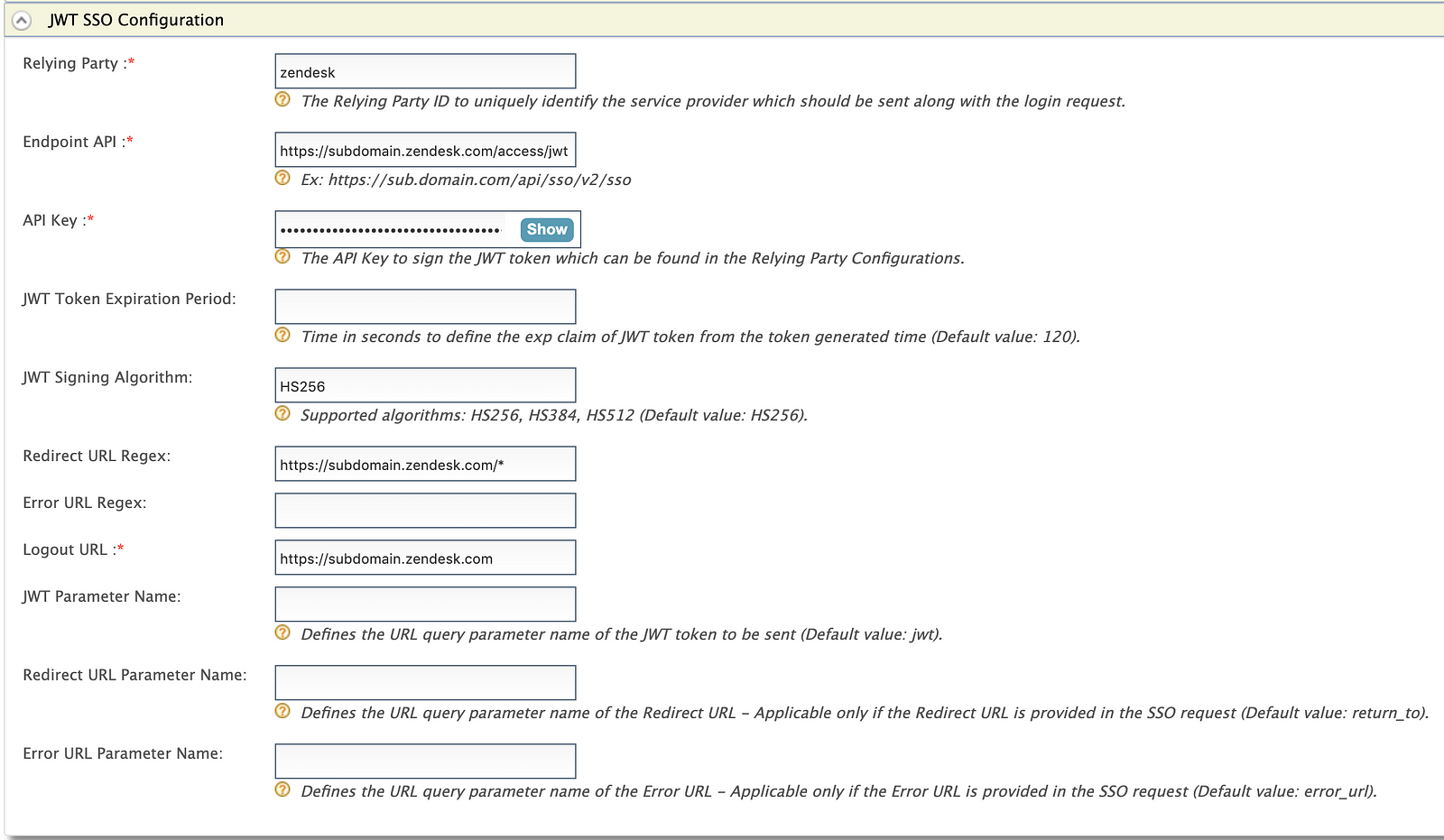Focus the Error URL Regex field

click(x=425, y=511)
